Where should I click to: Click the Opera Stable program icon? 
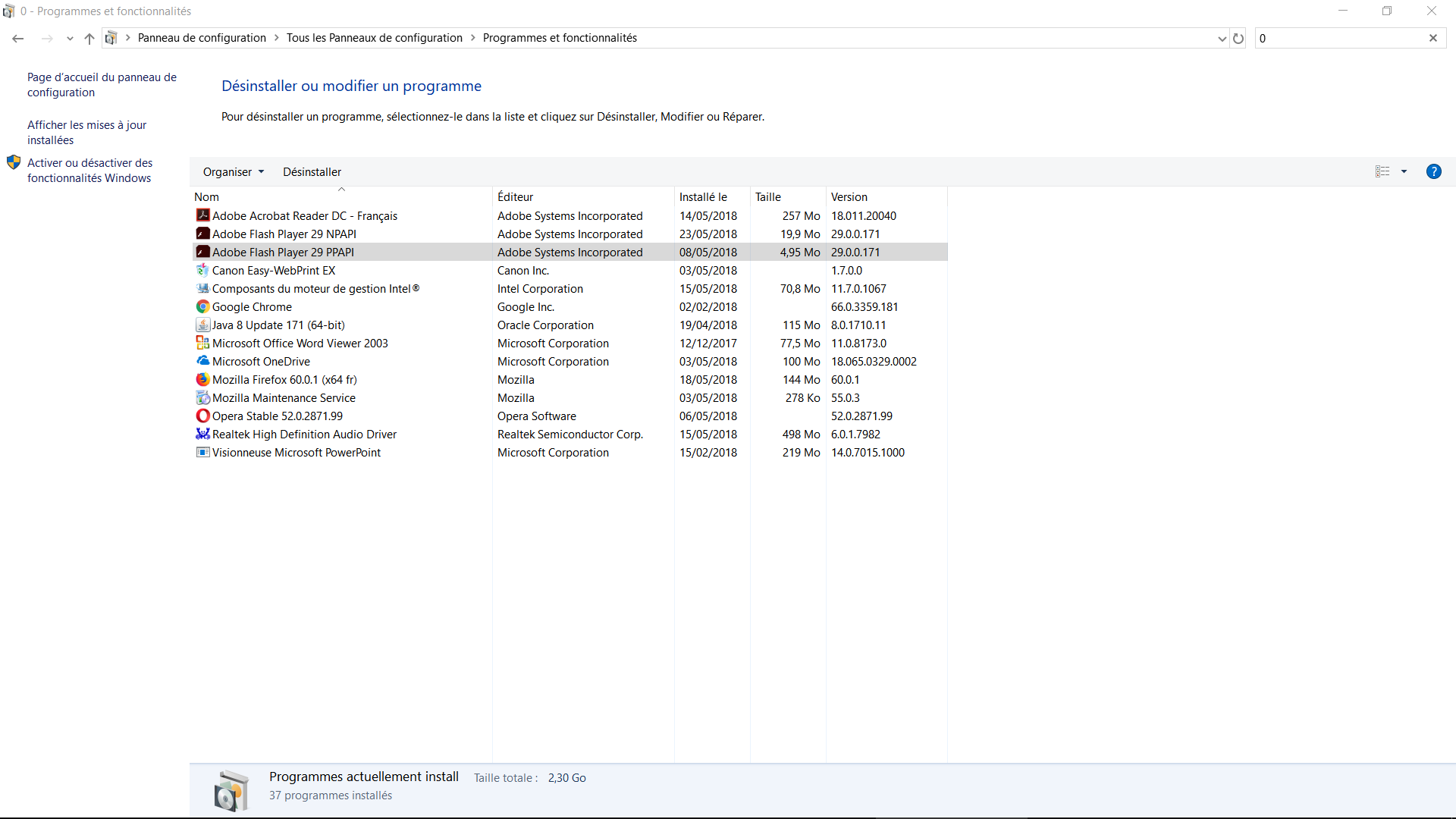coord(202,416)
